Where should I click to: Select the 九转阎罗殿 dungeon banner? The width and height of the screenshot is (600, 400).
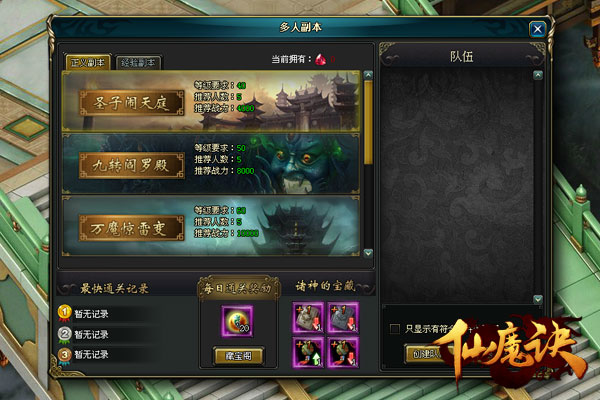[x=211, y=164]
